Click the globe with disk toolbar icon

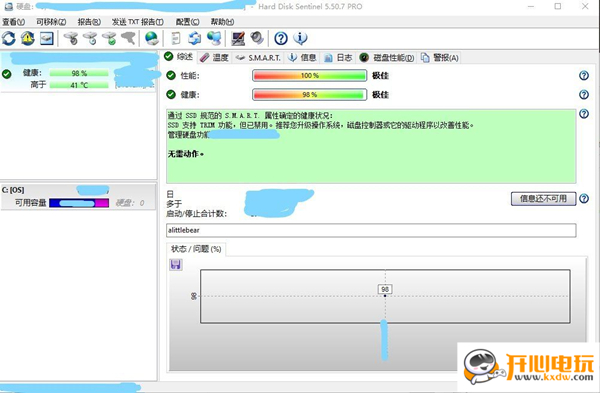click(x=152, y=38)
